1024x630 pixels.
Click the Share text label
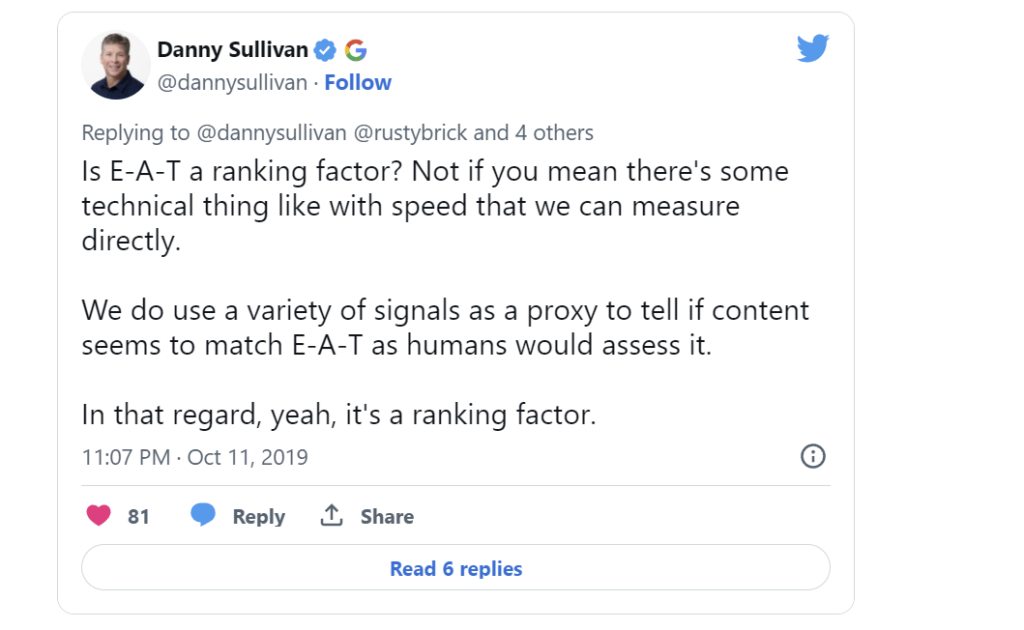pos(387,517)
